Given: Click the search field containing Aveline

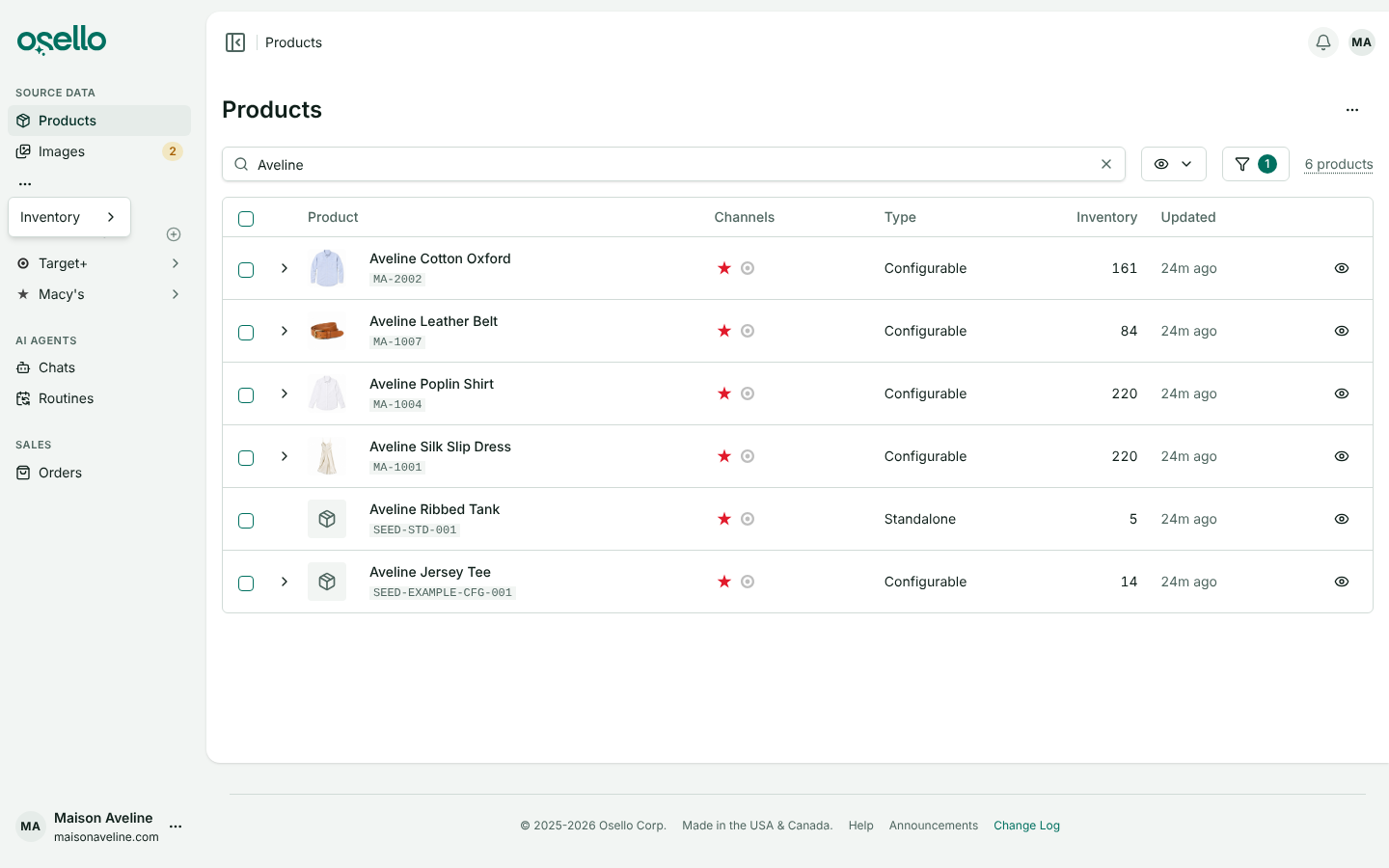Looking at the screenshot, I should pos(673,164).
